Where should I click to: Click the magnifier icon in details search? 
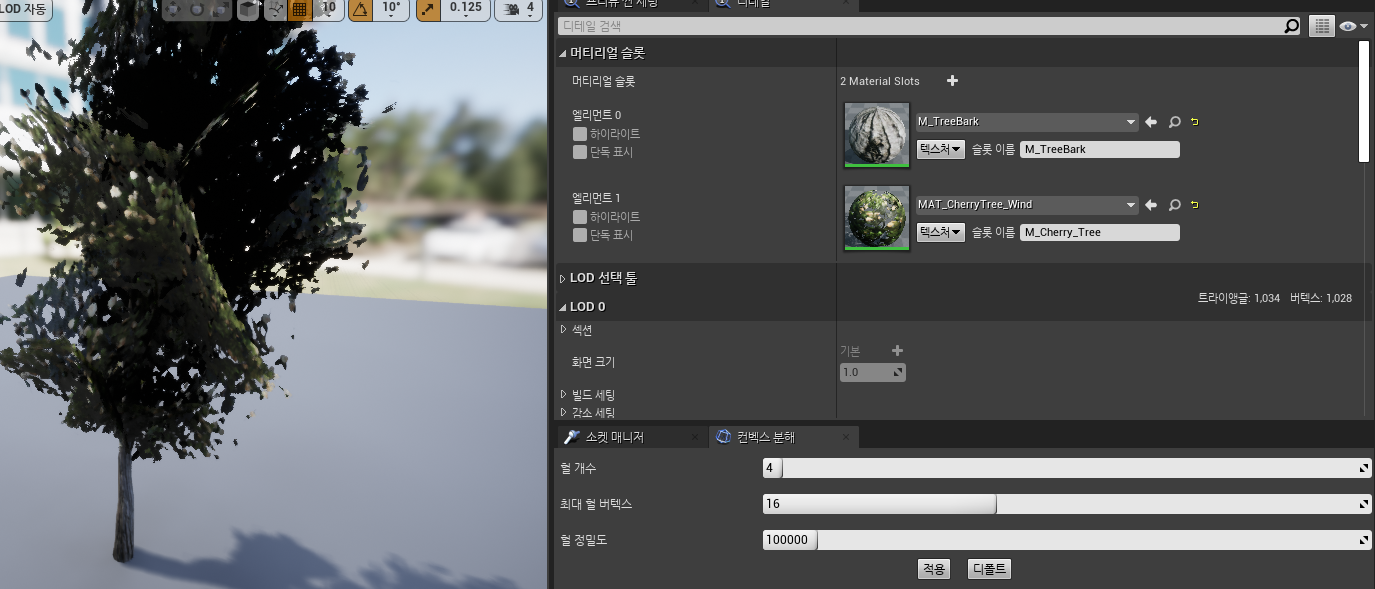point(1292,27)
